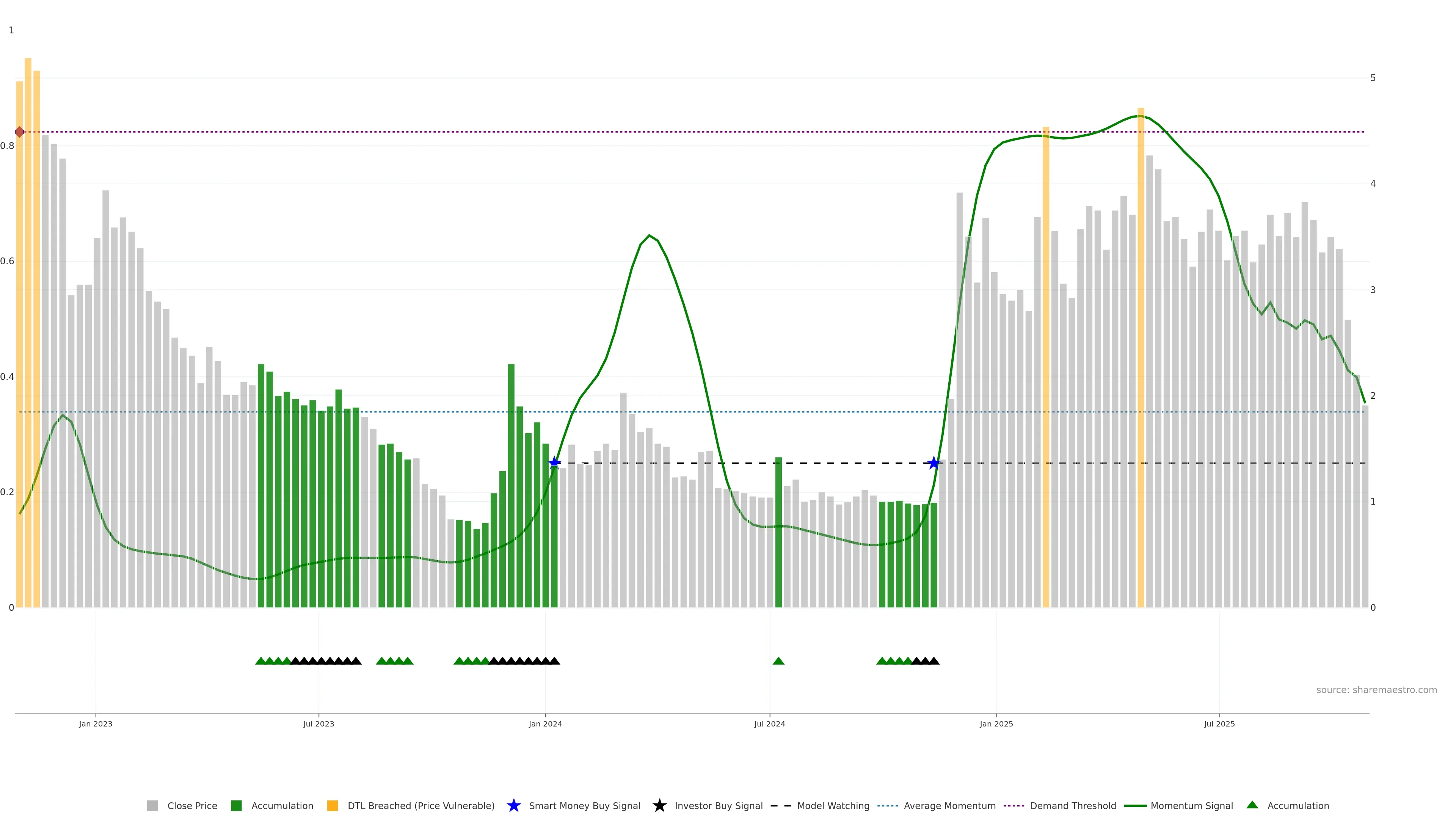Click the red diamond on Demand Threshold line
Image resolution: width=1456 pixels, height=819 pixels.
(20, 132)
